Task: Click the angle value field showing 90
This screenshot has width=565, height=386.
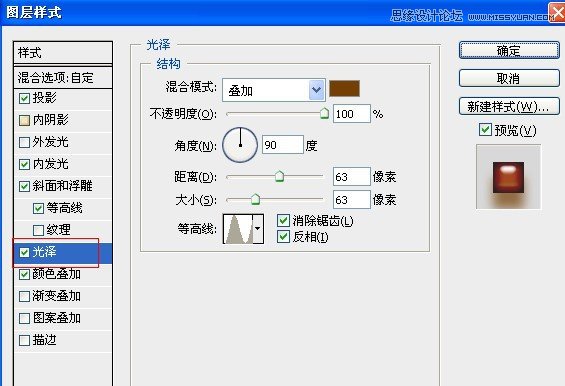Action: (x=283, y=145)
